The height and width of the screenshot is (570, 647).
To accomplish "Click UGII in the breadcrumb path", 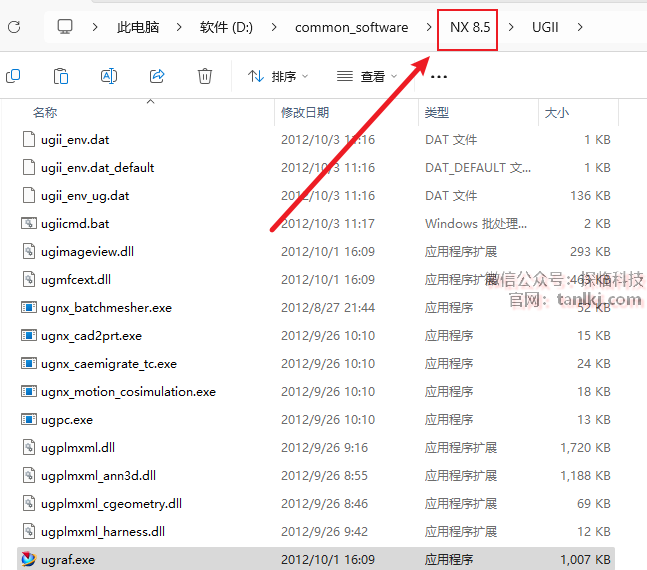I will point(545,27).
